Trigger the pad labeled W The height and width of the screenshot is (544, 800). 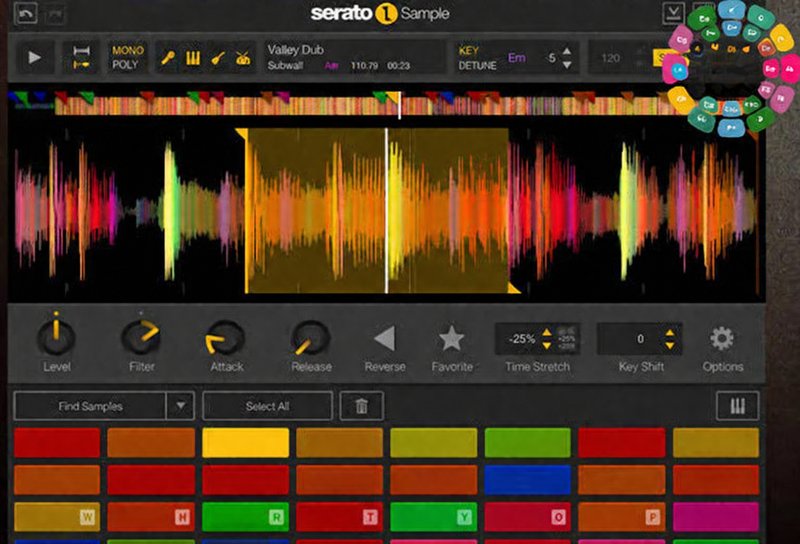click(x=57, y=517)
